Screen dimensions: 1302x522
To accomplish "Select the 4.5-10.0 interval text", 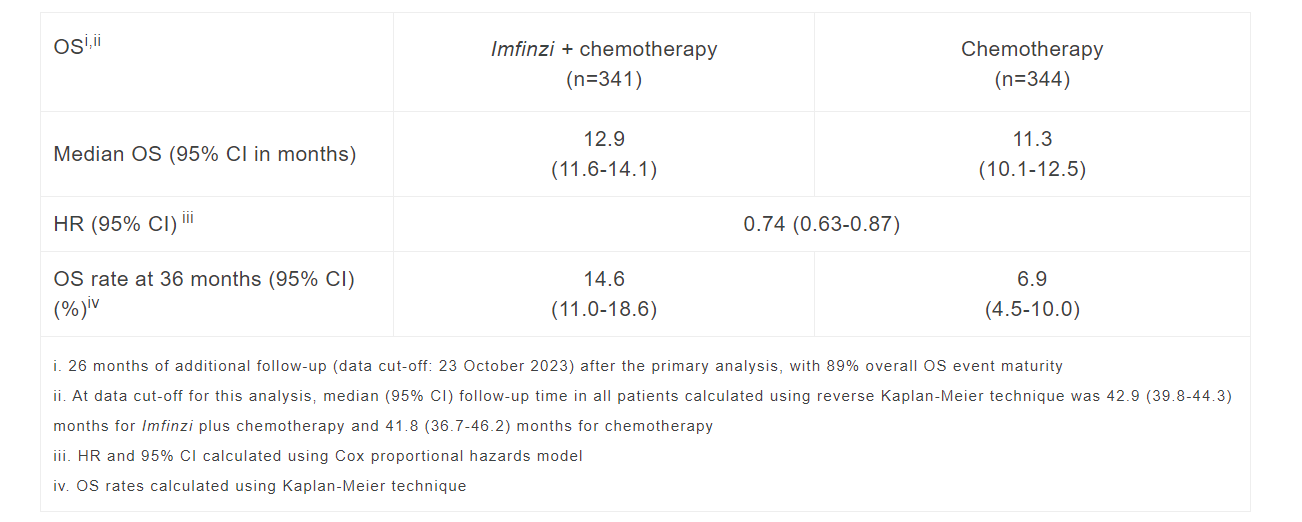I will click(1032, 309).
